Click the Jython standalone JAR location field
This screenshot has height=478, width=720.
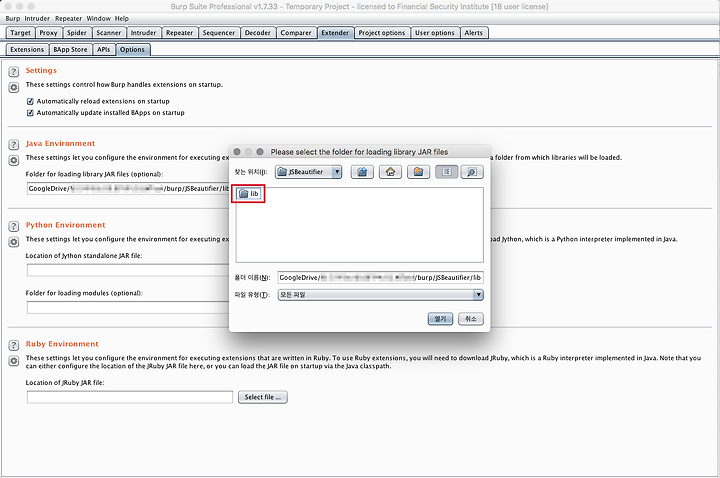tap(128, 270)
